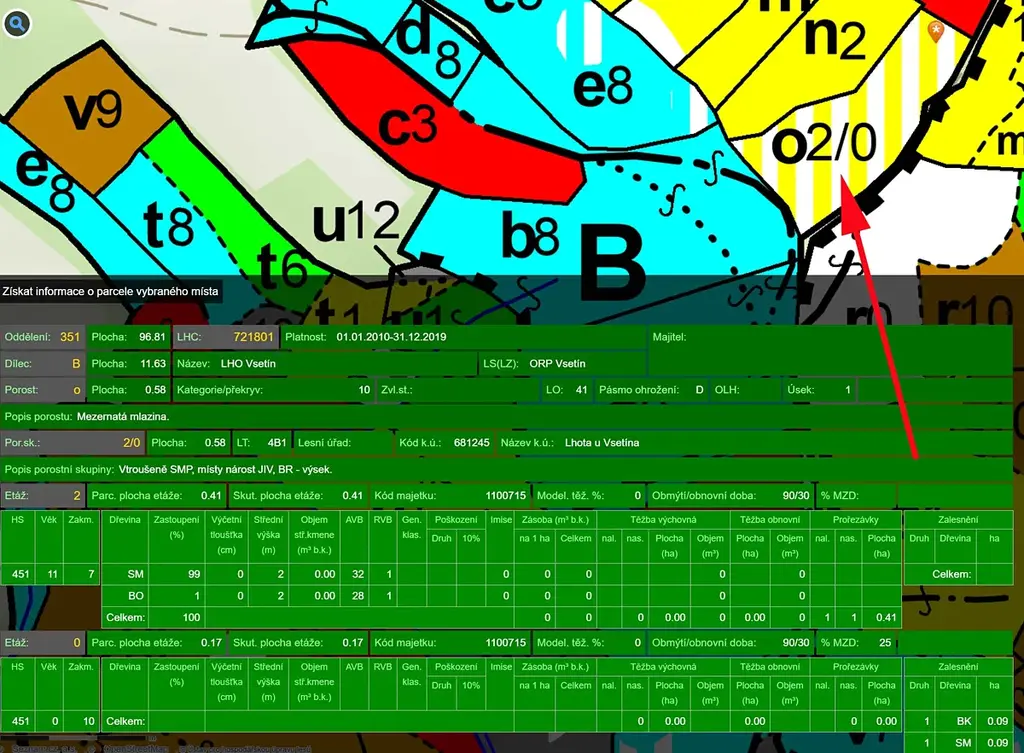Click the magnifier search icon
The width and height of the screenshot is (1024, 753).
(17, 22)
